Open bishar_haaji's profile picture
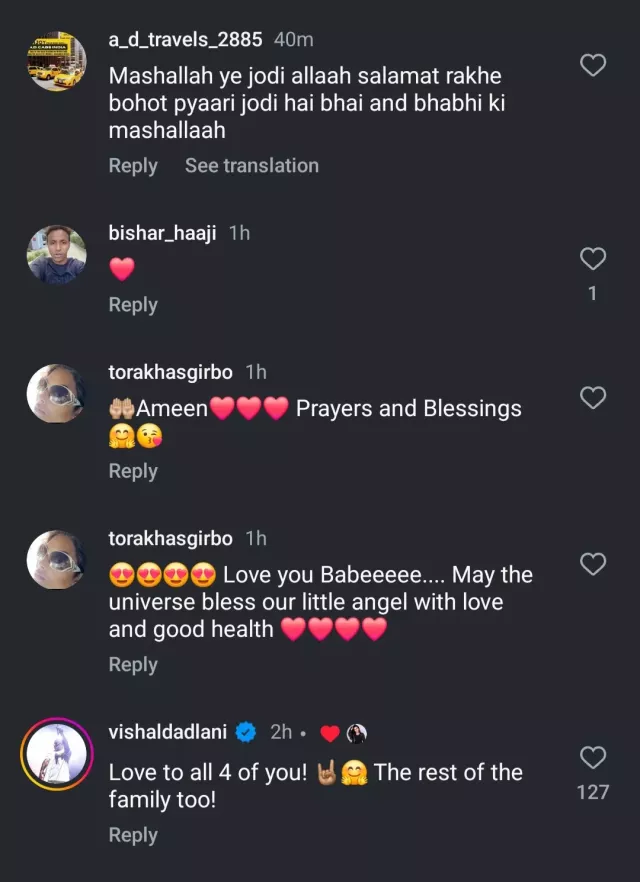The height and width of the screenshot is (882, 640). pos(56,255)
